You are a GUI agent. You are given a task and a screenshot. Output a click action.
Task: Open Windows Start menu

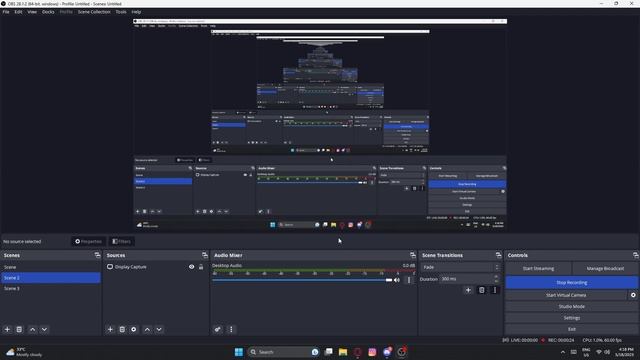239,352
